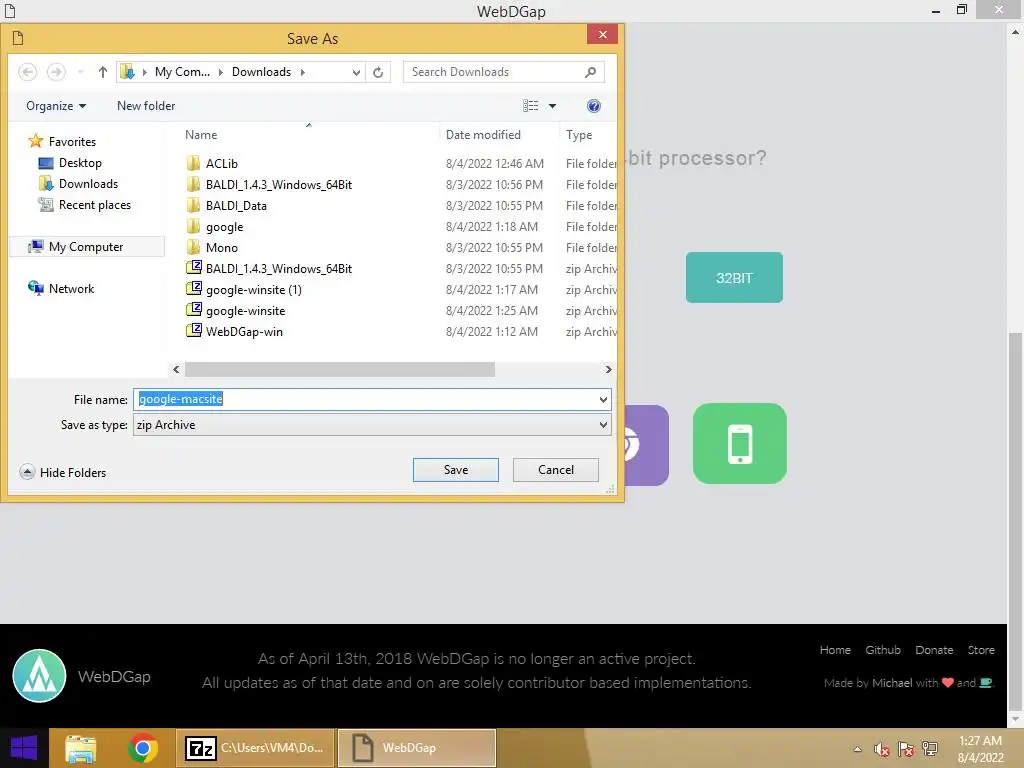Open the Save as type combo box

click(x=372, y=425)
